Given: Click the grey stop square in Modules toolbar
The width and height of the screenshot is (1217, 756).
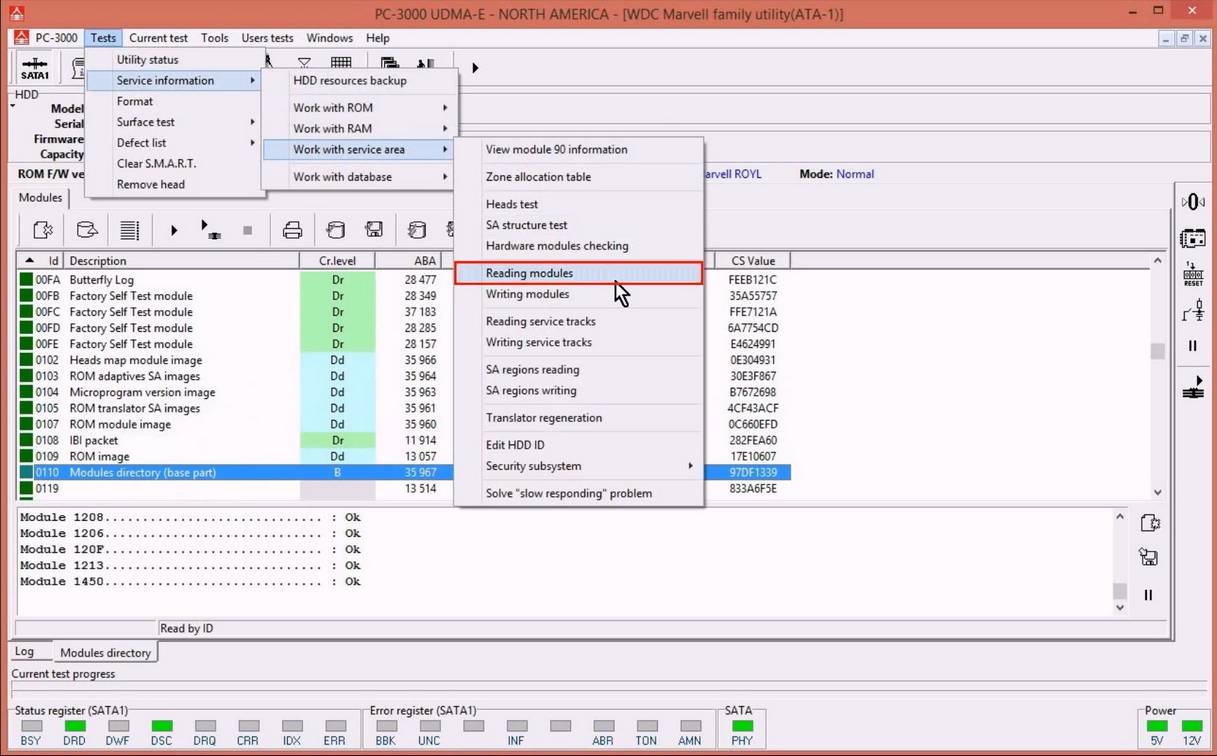Looking at the screenshot, I should [x=248, y=231].
